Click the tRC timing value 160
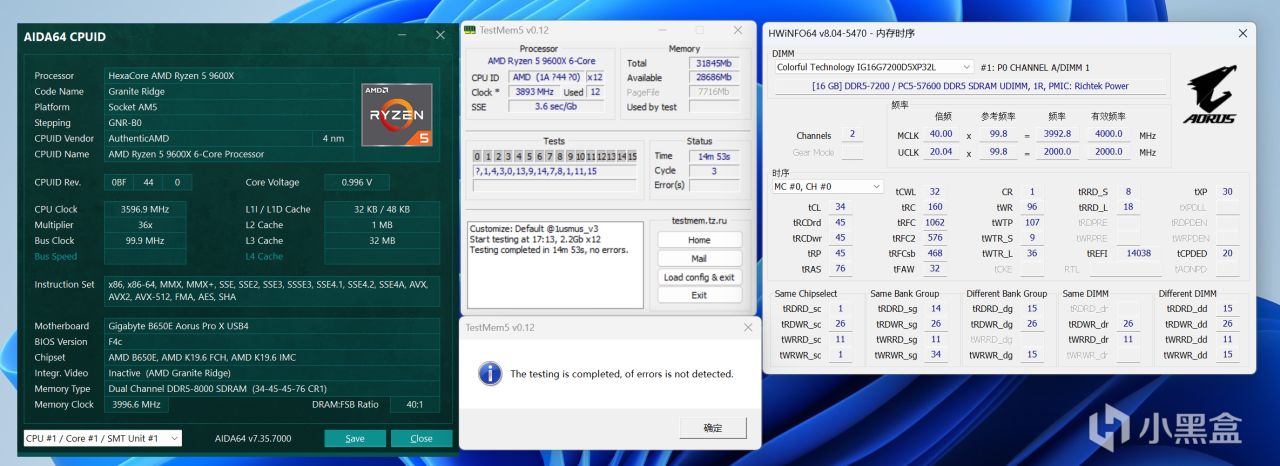Screen dimensions: 1280x466 click(x=935, y=207)
